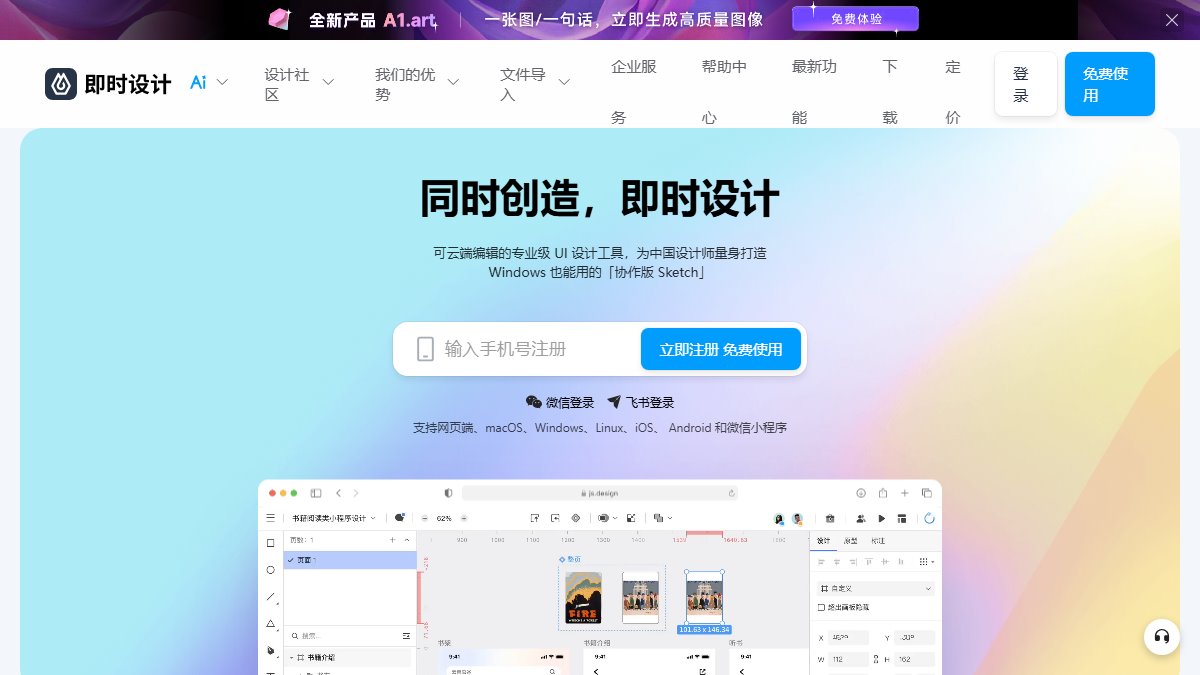Click the FIRE poster thumbnail on canvas
Screen dimensions: 1200x675
point(583,598)
